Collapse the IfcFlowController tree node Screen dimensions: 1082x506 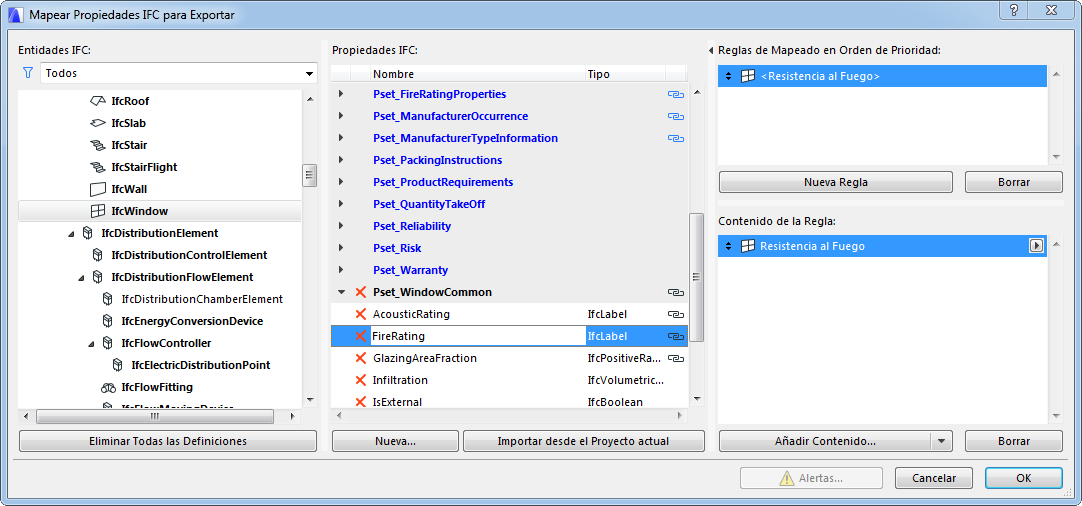pos(91,344)
